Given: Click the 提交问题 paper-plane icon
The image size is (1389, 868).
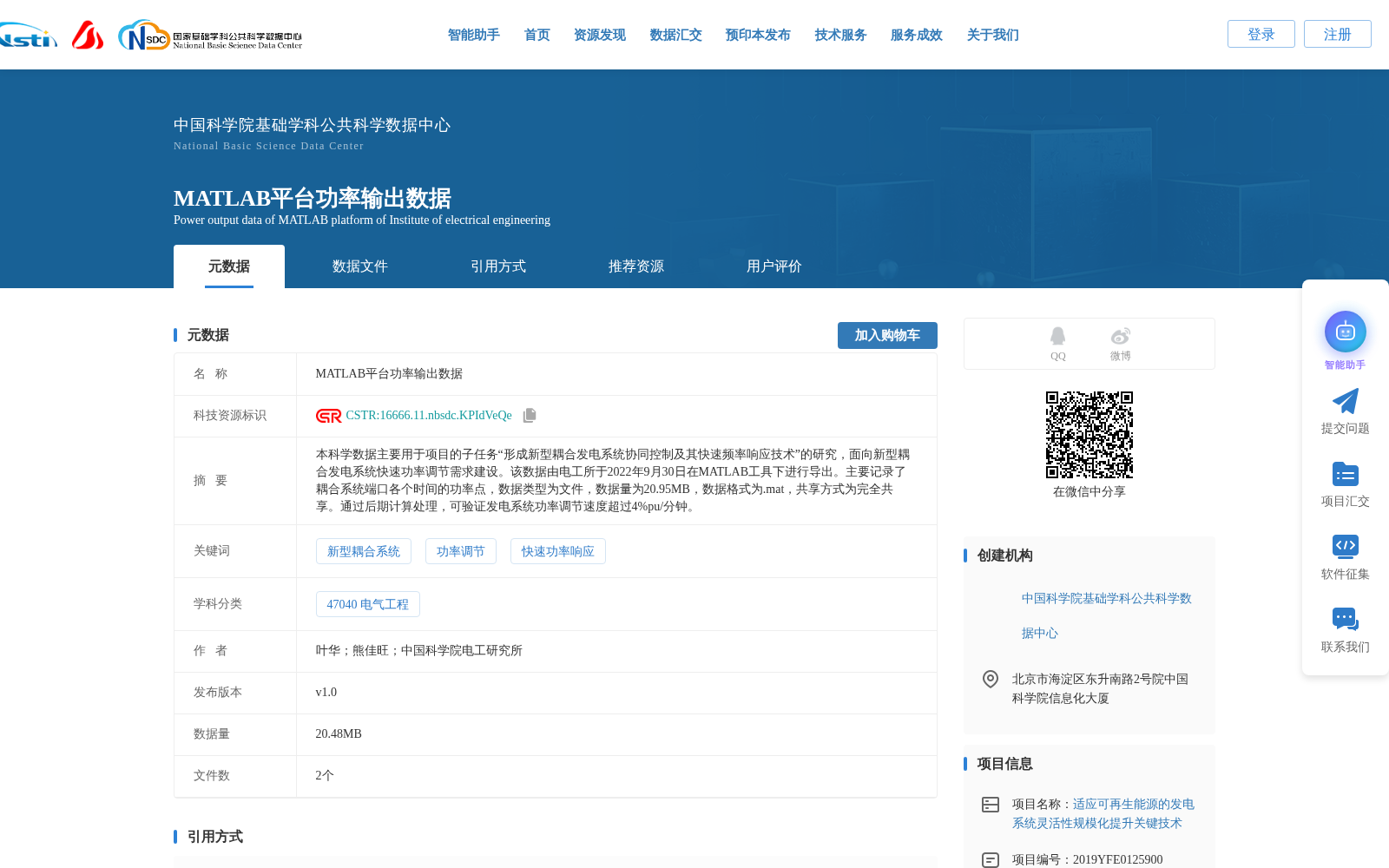Looking at the screenshot, I should click(1345, 401).
